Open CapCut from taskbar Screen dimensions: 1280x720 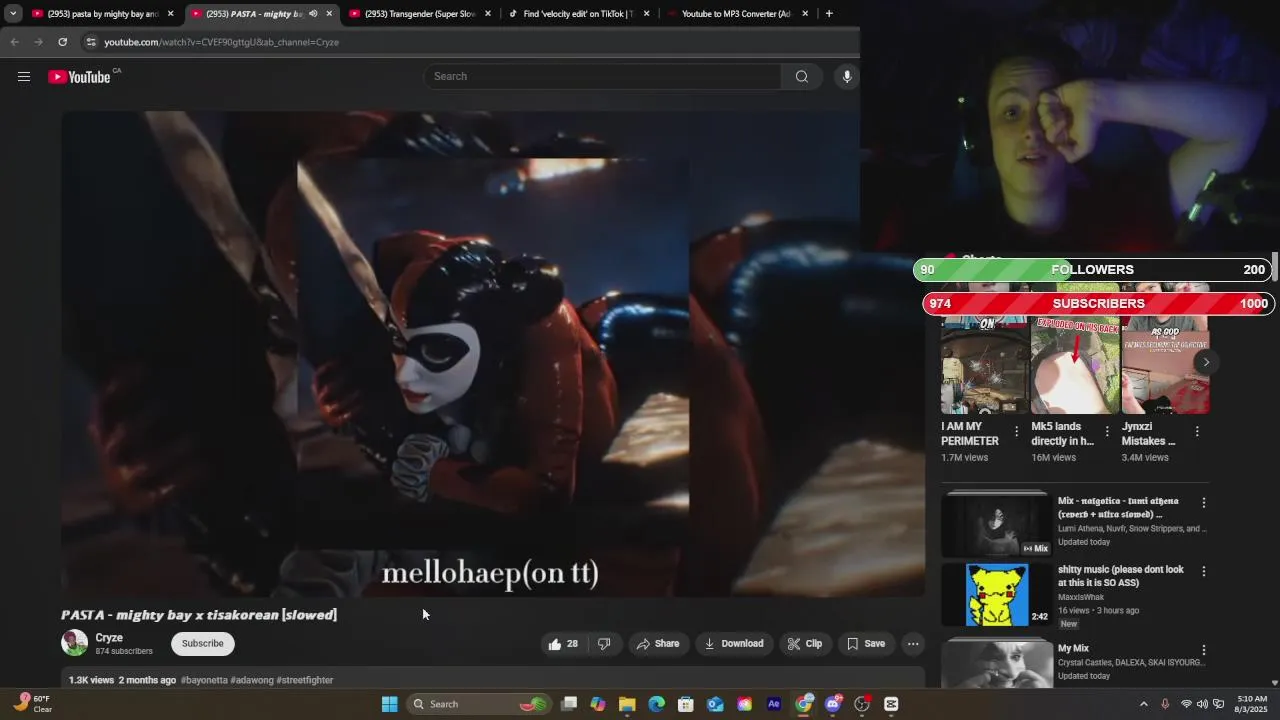tap(891, 704)
